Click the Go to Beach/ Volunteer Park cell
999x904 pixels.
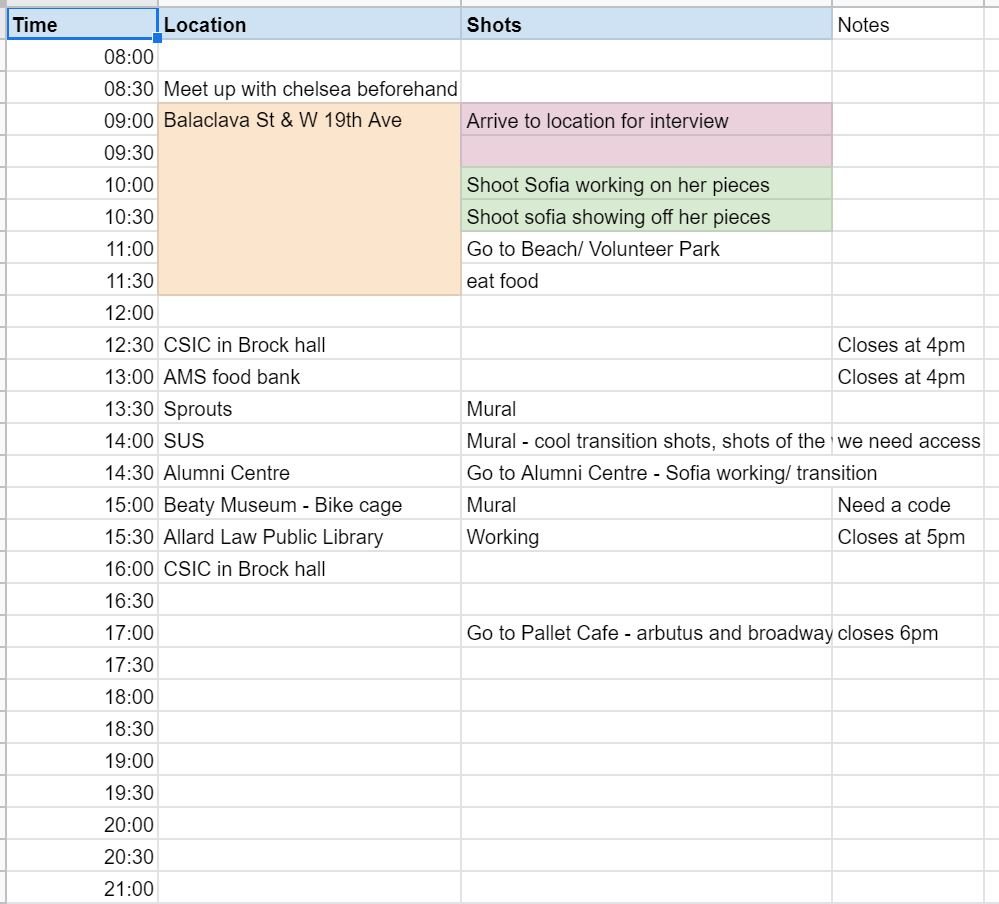tap(646, 249)
